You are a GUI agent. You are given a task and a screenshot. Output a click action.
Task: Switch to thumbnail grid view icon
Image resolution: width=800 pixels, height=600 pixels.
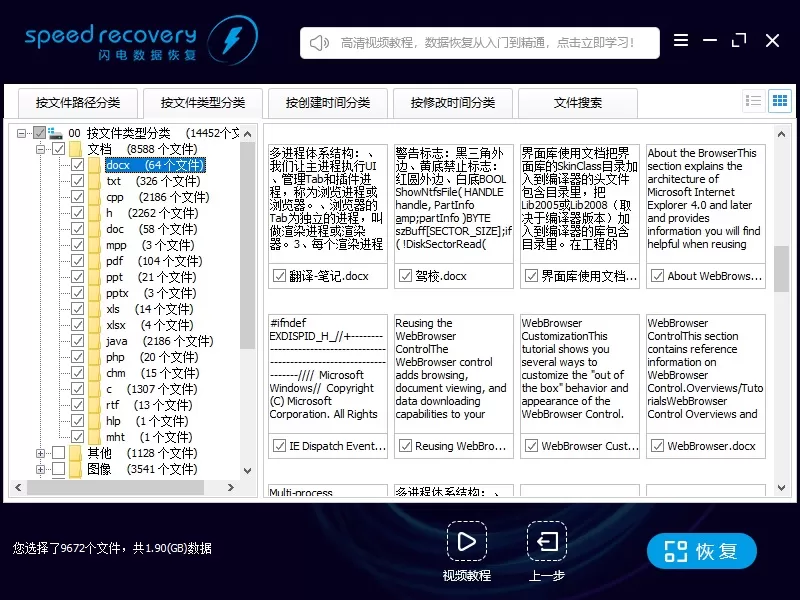[x=780, y=101]
